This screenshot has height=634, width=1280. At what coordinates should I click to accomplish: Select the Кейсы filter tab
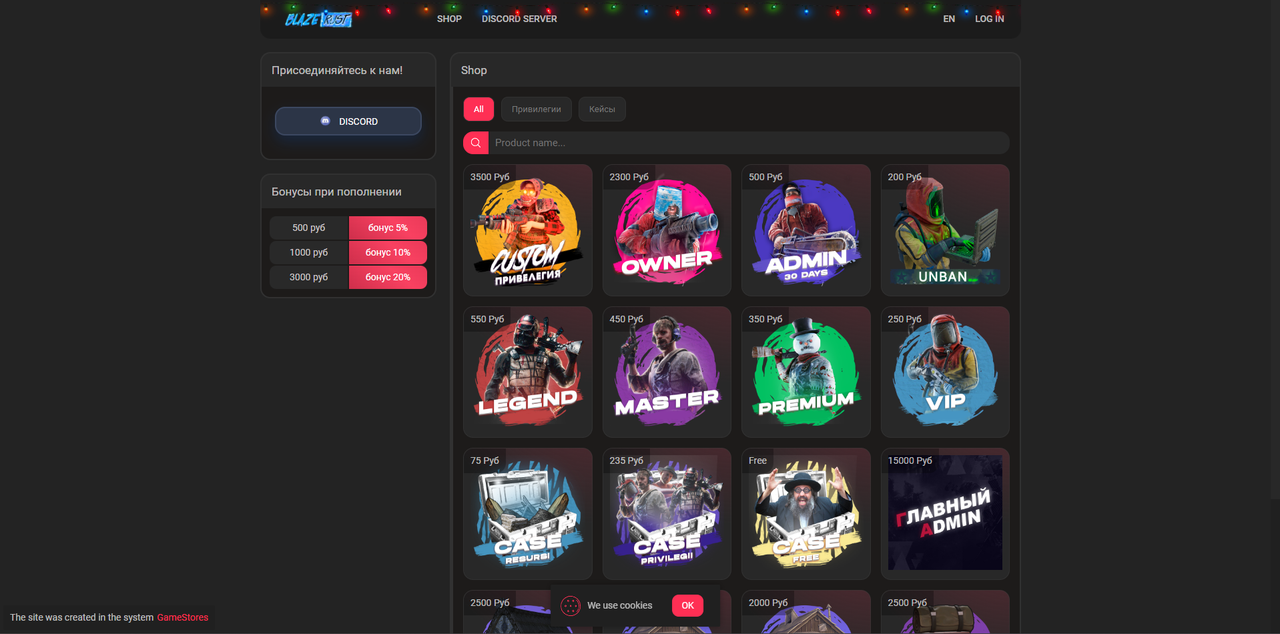pos(602,109)
